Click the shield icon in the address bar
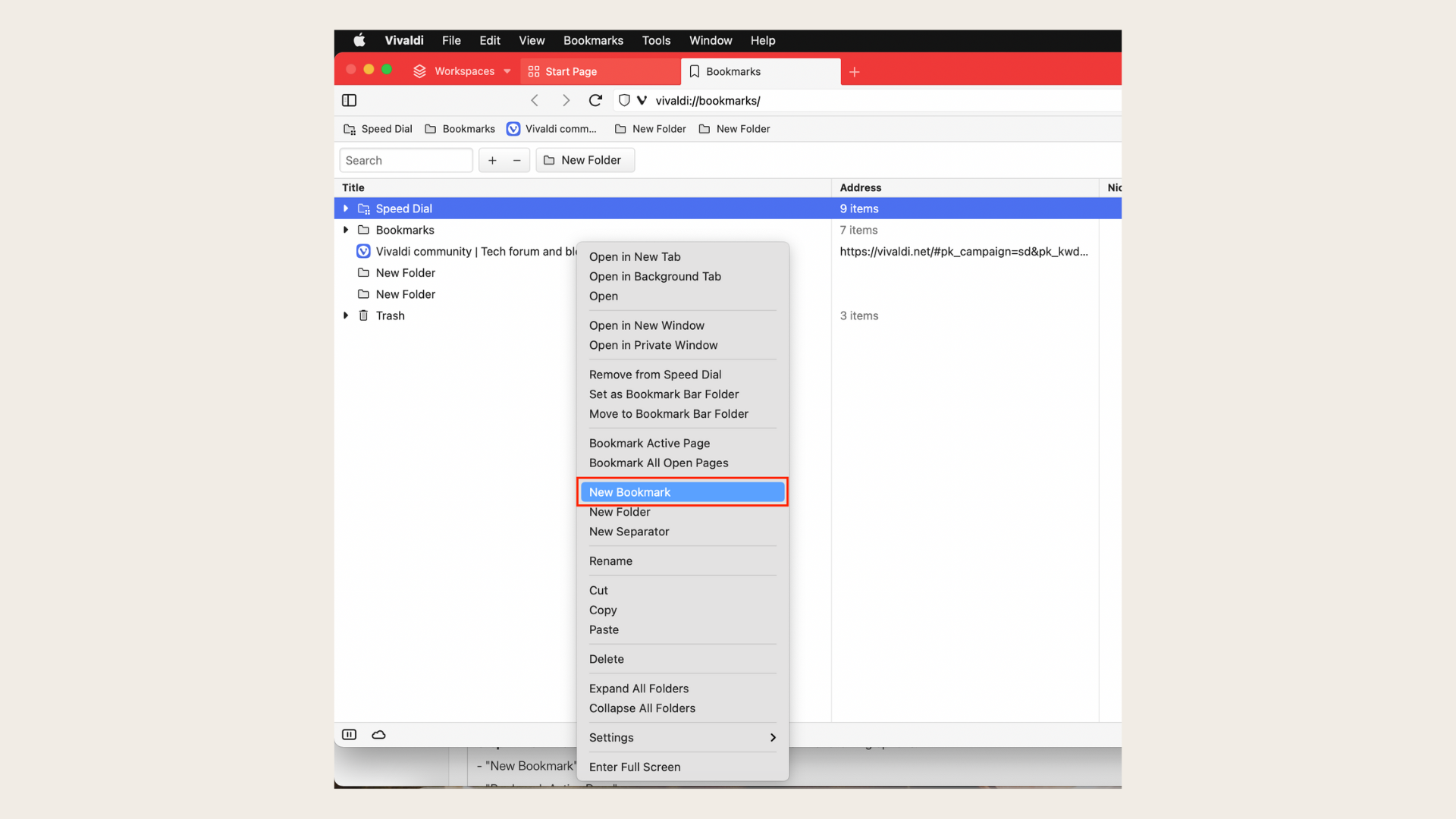The width and height of the screenshot is (1456, 819). [x=623, y=100]
